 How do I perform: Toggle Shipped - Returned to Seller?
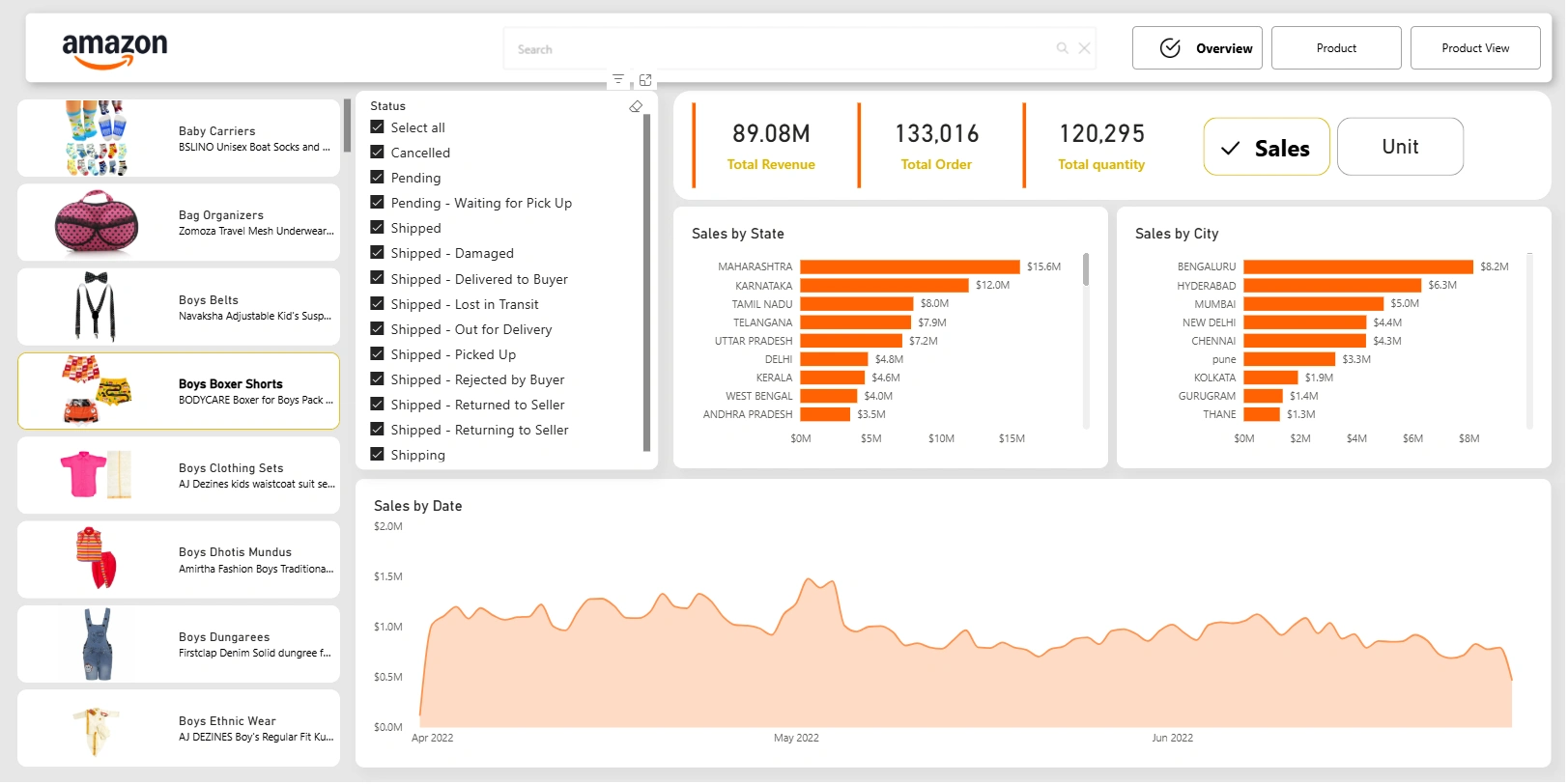pyautogui.click(x=377, y=405)
